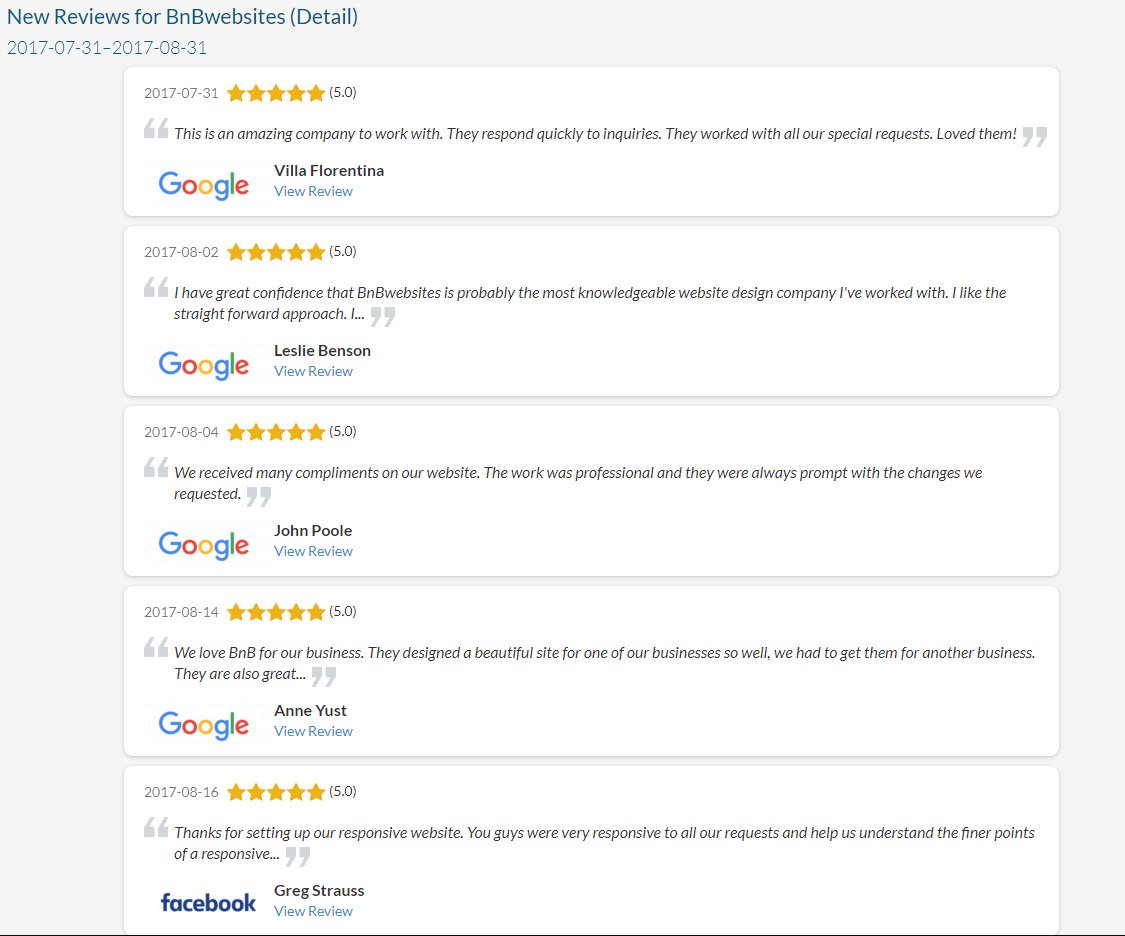
Task: Click star rating on 2017-08-04 review
Action: pyautogui.click(x=276, y=432)
